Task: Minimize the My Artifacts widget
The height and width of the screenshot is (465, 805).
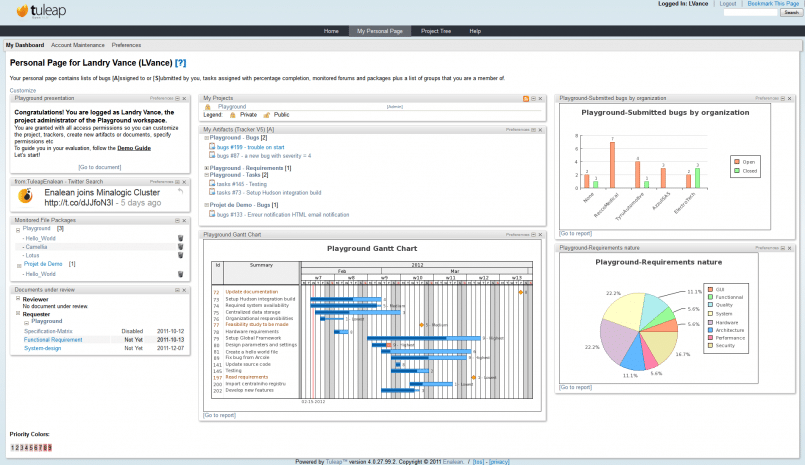Action: click(533, 130)
